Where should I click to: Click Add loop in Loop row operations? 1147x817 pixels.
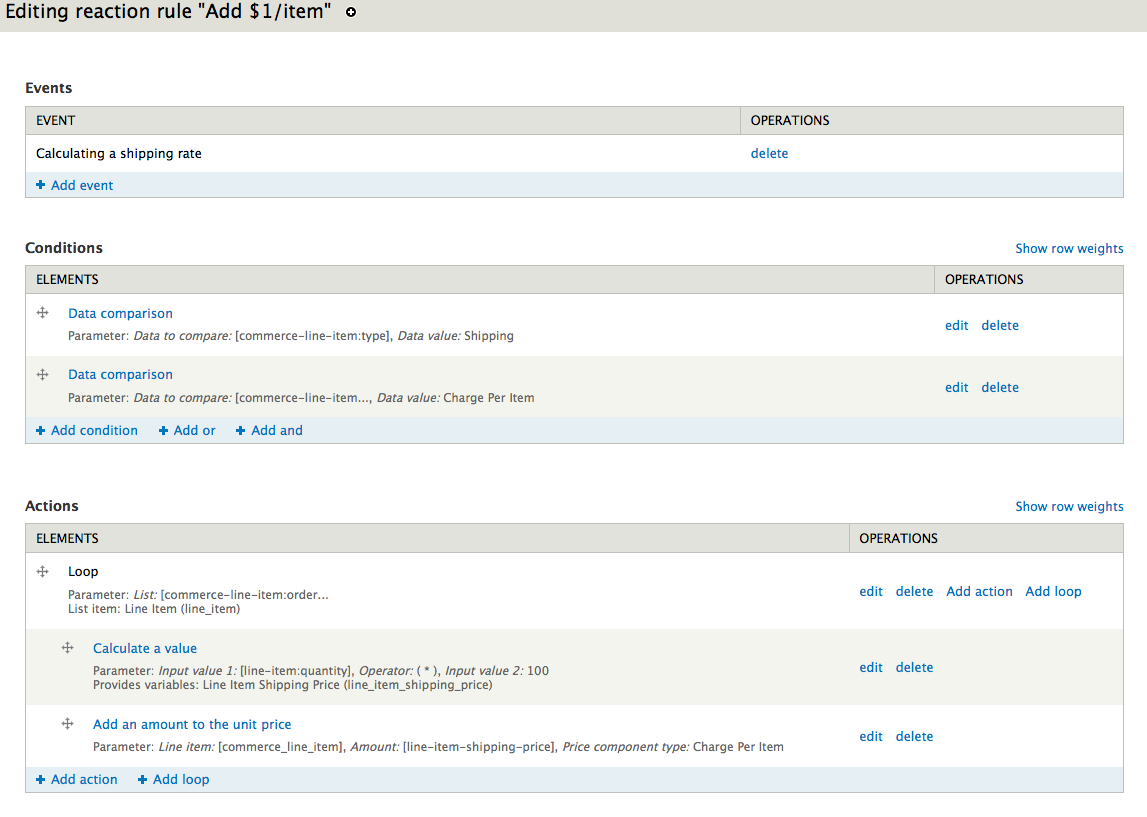(1053, 591)
